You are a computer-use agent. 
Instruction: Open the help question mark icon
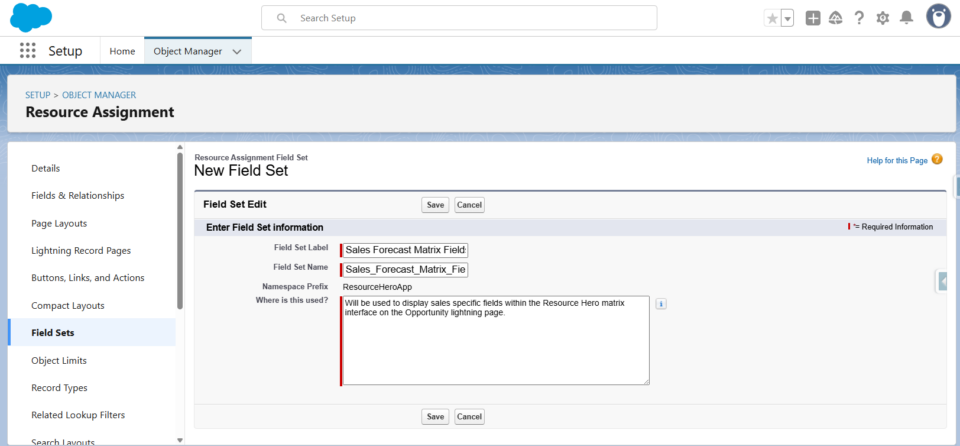[859, 18]
